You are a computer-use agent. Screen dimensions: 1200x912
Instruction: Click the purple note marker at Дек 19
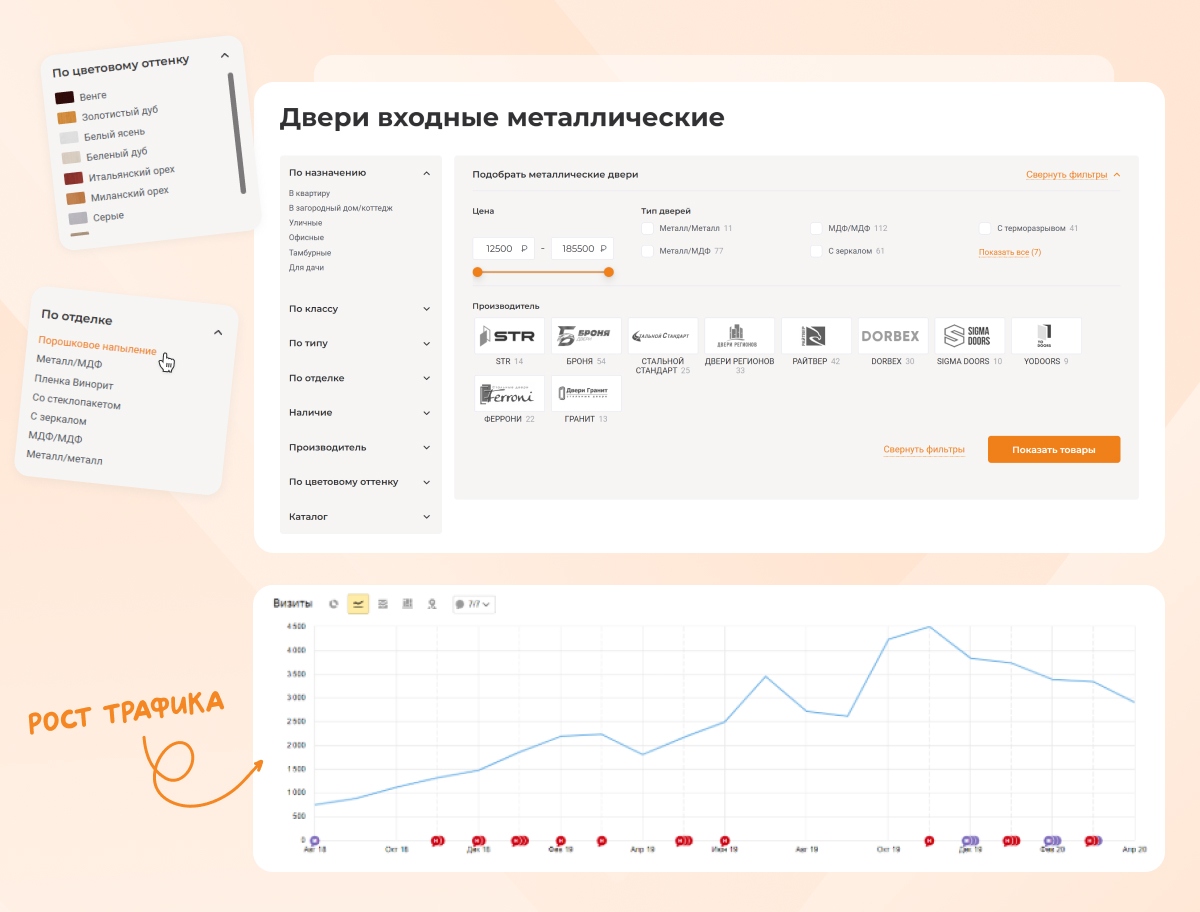[x=969, y=841]
